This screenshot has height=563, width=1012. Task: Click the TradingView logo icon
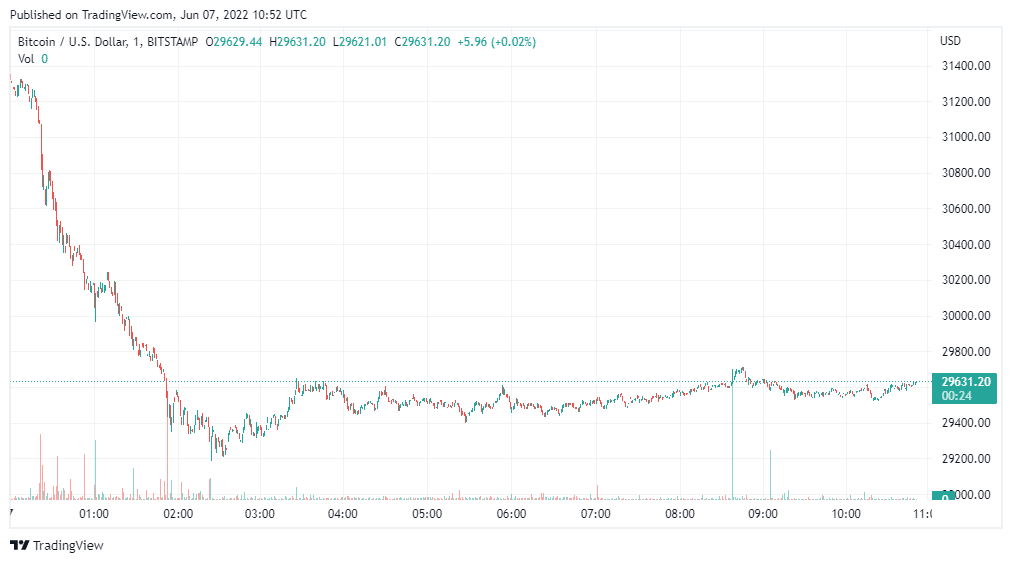[x=19, y=545]
